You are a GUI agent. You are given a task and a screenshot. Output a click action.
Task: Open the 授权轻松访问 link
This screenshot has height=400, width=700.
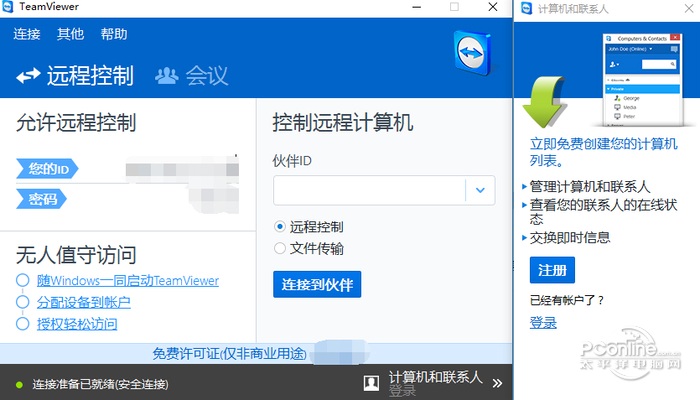77,324
